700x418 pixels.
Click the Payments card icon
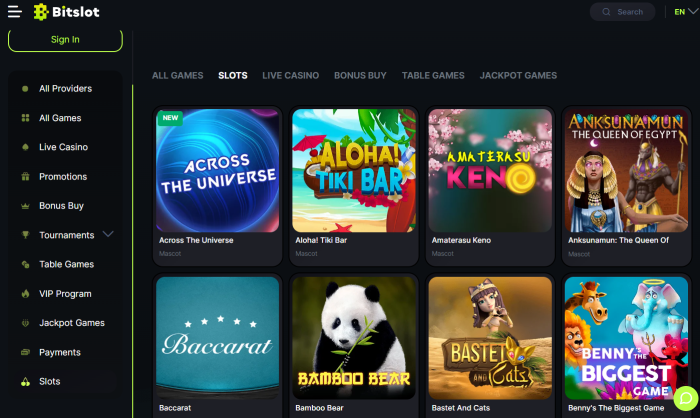click(x=25, y=352)
